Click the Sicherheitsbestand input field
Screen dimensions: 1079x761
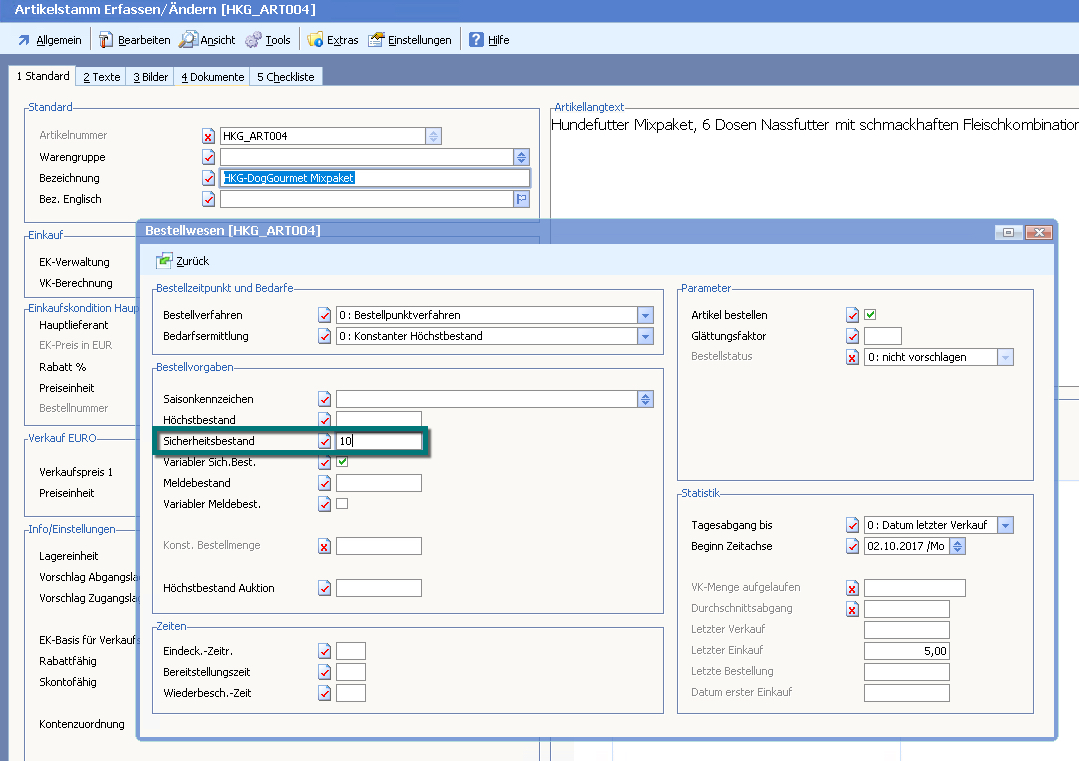point(379,441)
